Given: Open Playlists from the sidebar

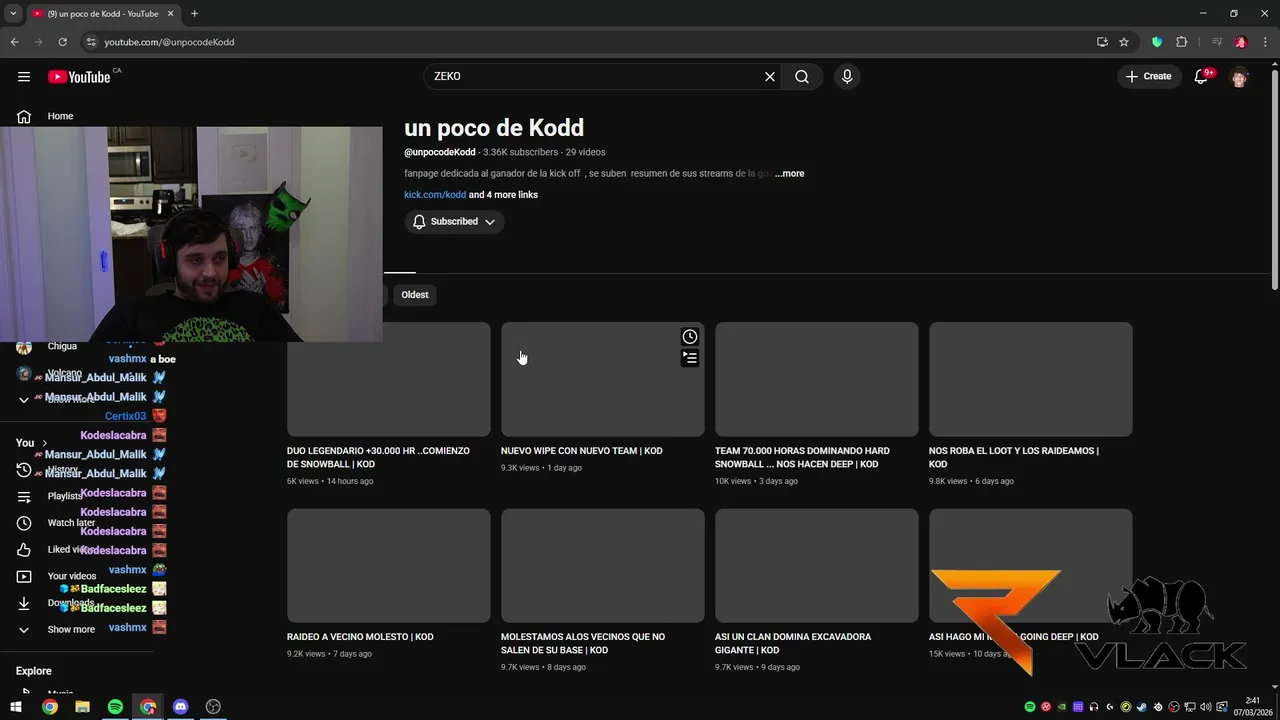Looking at the screenshot, I should click(x=65, y=496).
